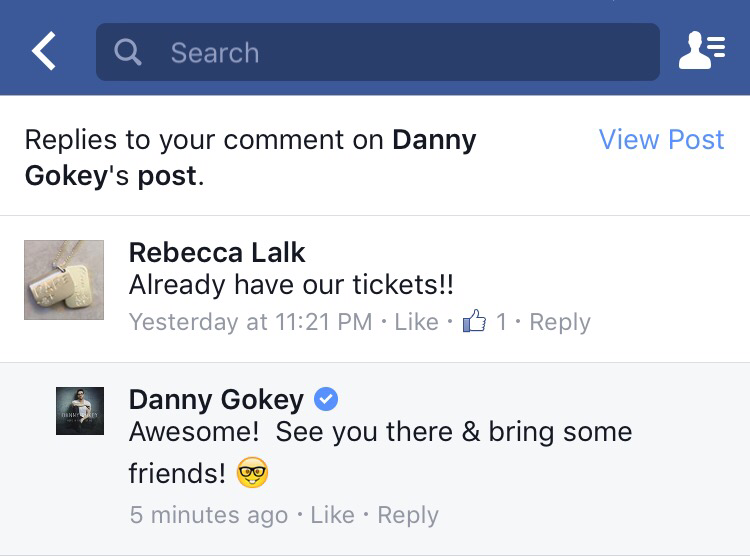Reply to Rebecca Lalk's comment
Image resolution: width=750 pixels, height=556 pixels.
[x=559, y=322]
